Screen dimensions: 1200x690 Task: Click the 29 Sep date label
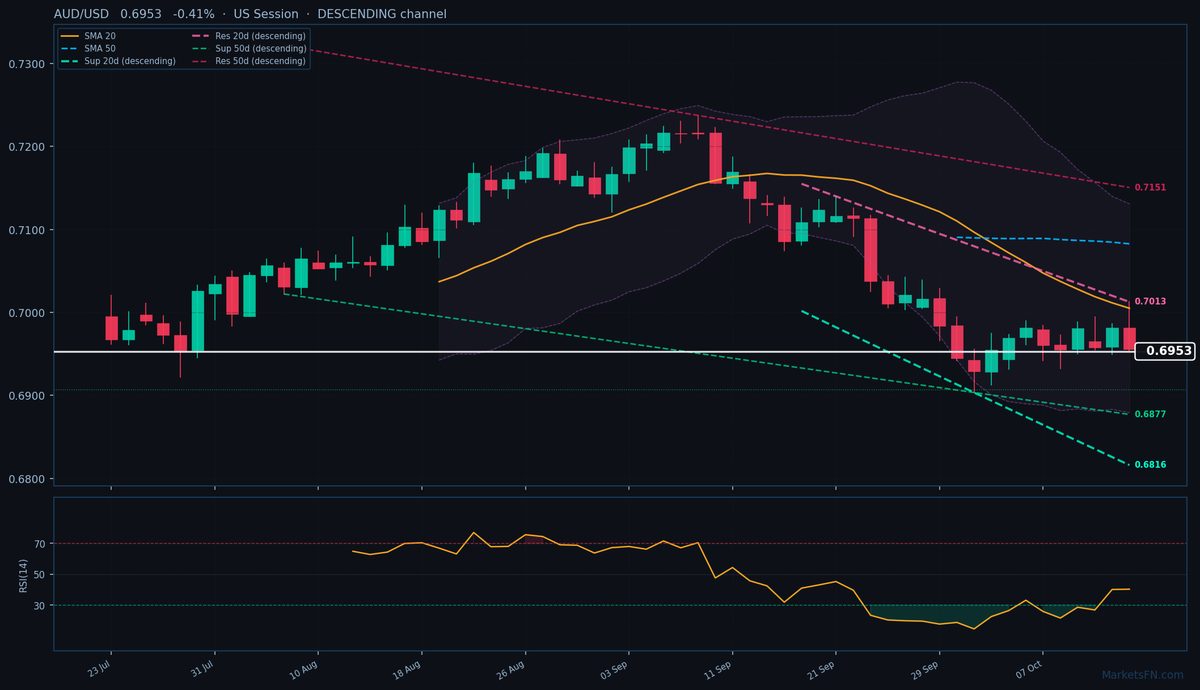click(927, 669)
